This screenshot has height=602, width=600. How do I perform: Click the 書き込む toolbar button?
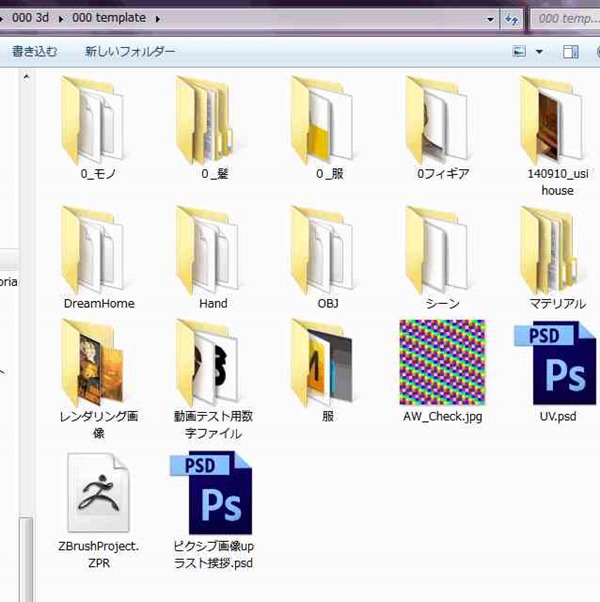point(34,51)
